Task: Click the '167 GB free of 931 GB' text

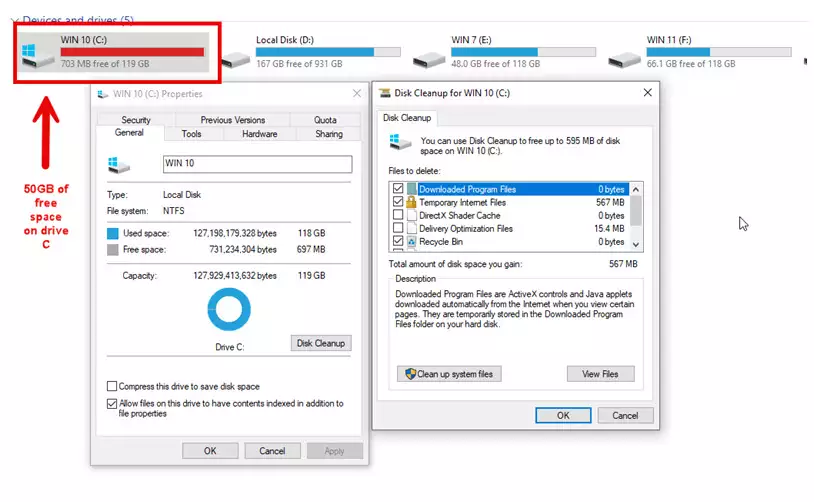Action: pos(299,64)
